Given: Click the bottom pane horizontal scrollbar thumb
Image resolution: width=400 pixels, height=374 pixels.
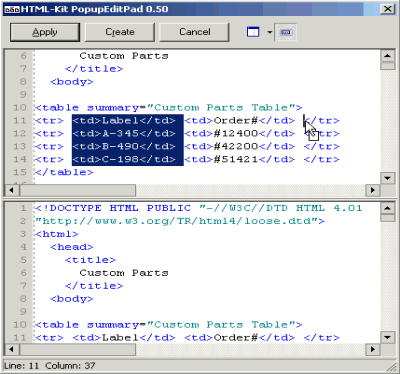Looking at the screenshot, I should click(x=78, y=349).
